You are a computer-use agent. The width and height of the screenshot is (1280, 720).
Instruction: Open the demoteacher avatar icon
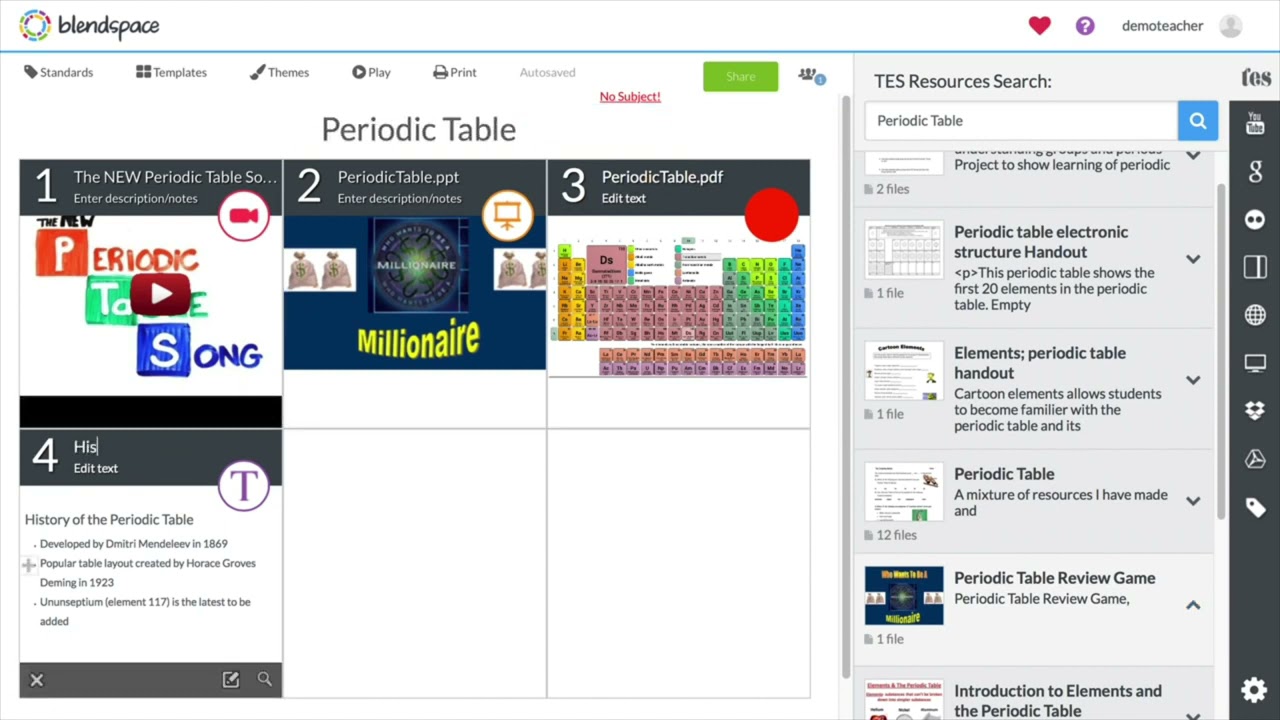click(x=1231, y=26)
